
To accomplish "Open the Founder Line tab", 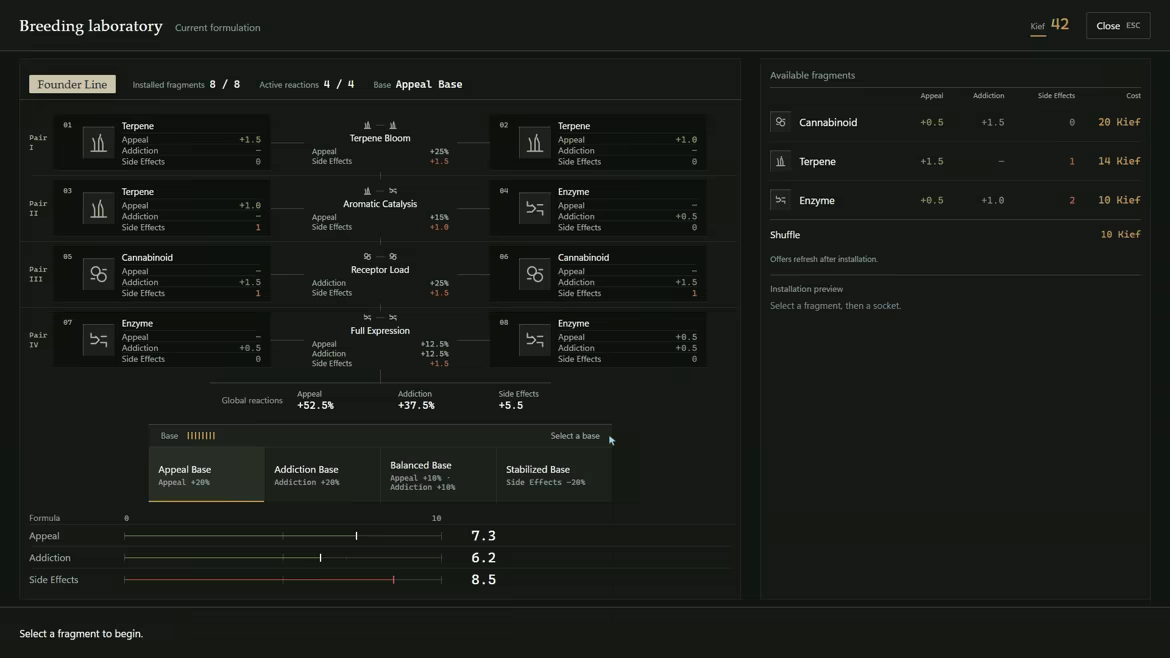I will tap(72, 84).
